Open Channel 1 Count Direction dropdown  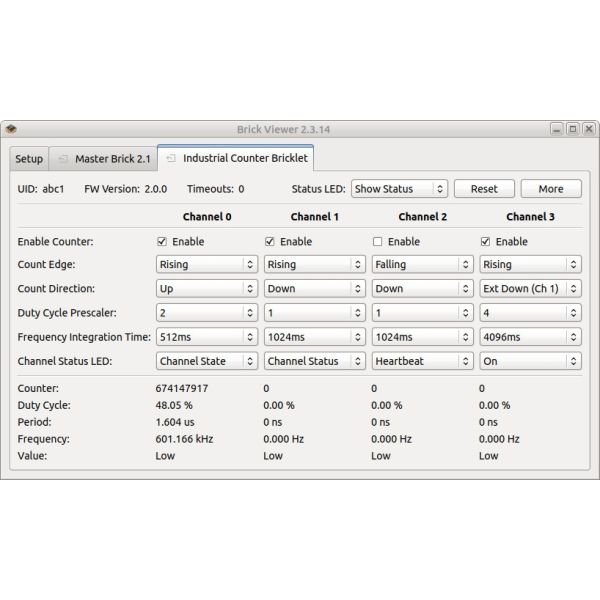315,289
